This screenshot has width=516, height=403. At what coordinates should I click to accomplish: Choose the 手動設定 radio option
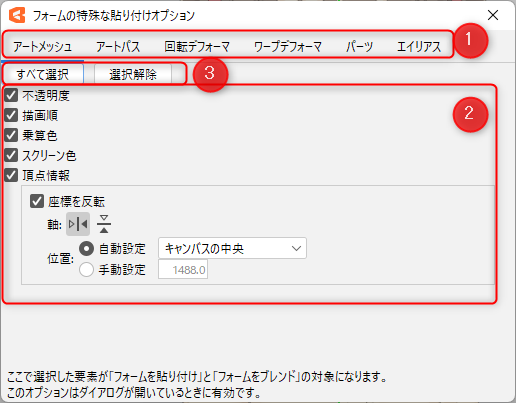pos(86,269)
